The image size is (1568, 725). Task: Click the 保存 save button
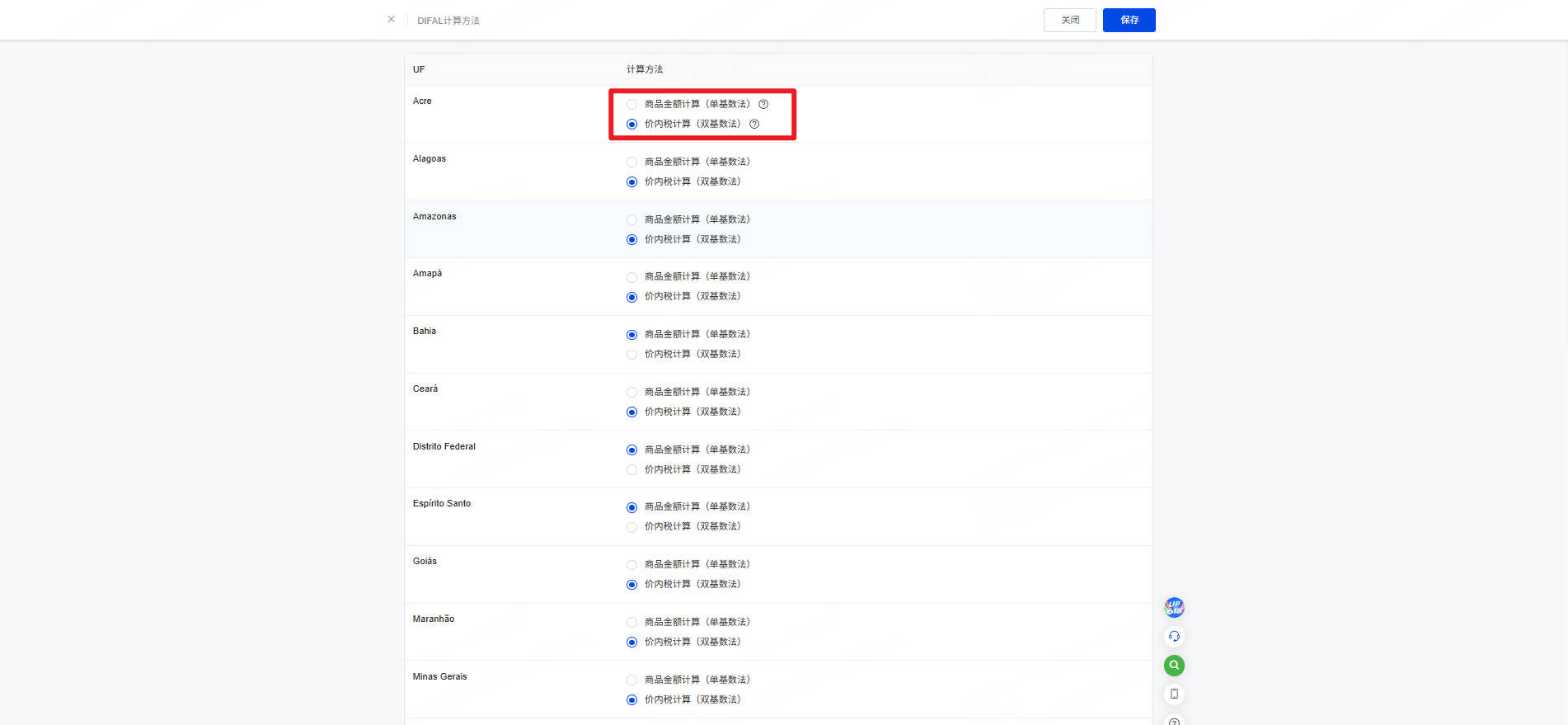pos(1129,20)
